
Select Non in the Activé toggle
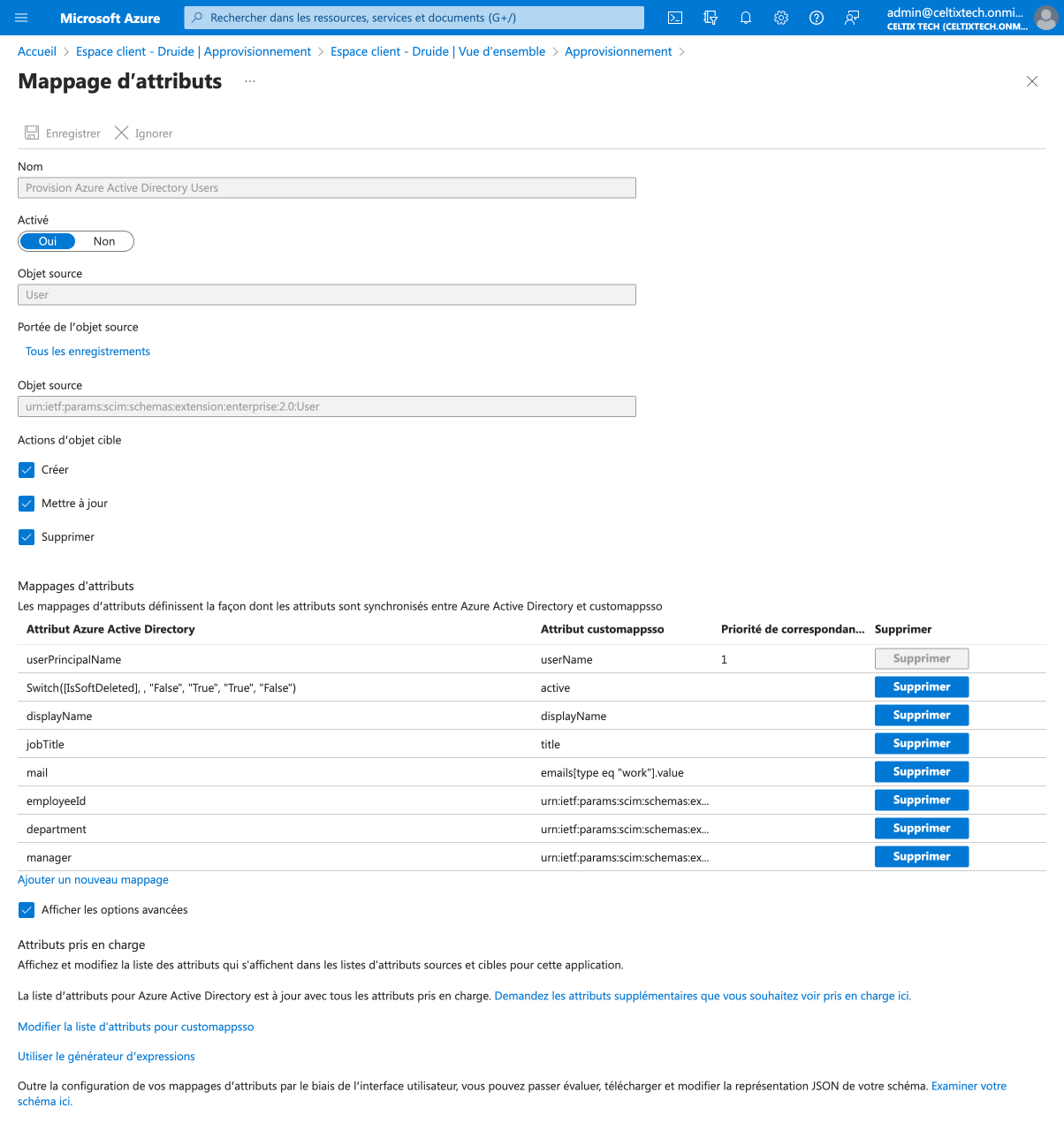click(x=104, y=241)
